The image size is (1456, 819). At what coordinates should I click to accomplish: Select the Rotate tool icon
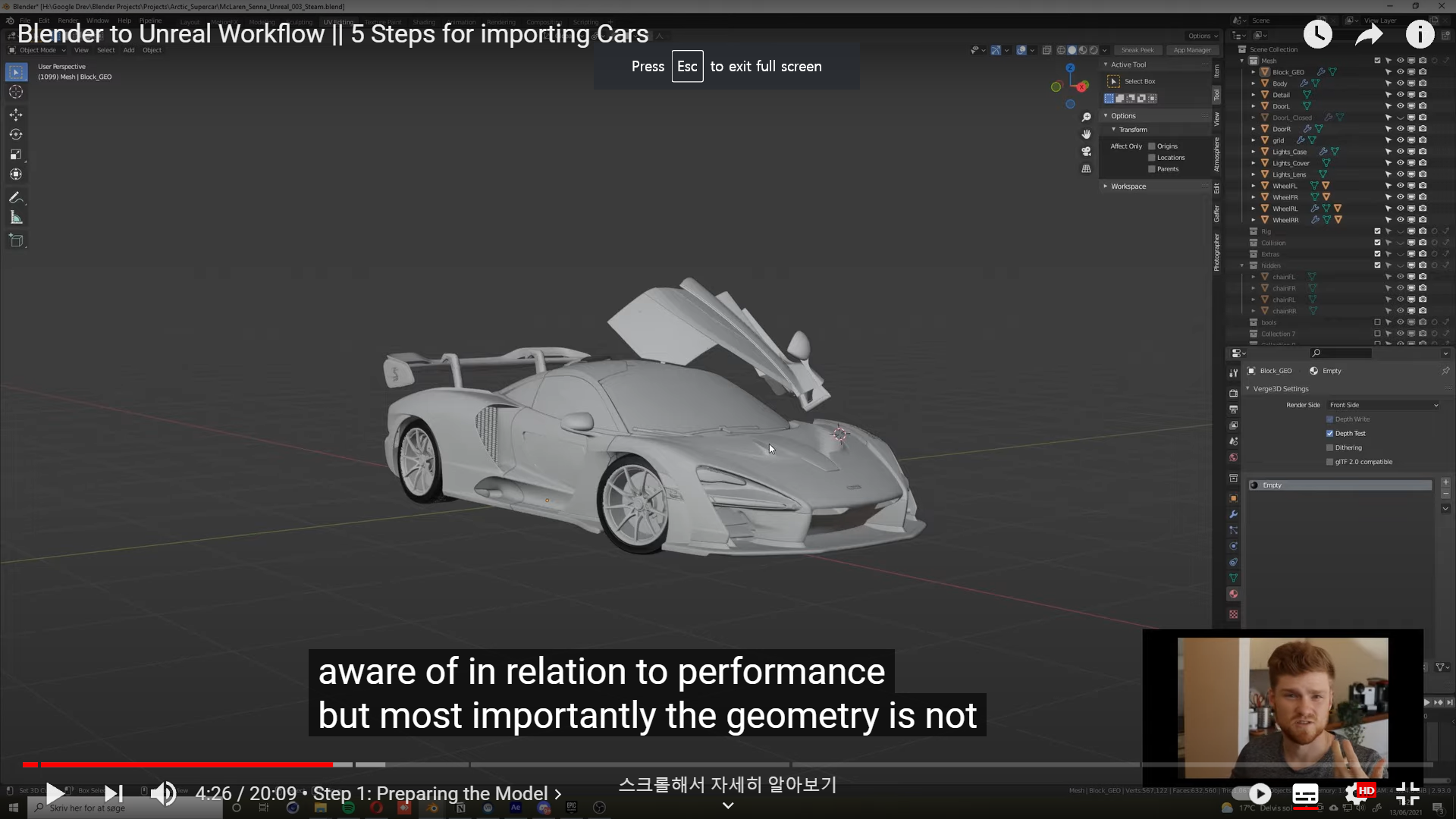point(16,134)
